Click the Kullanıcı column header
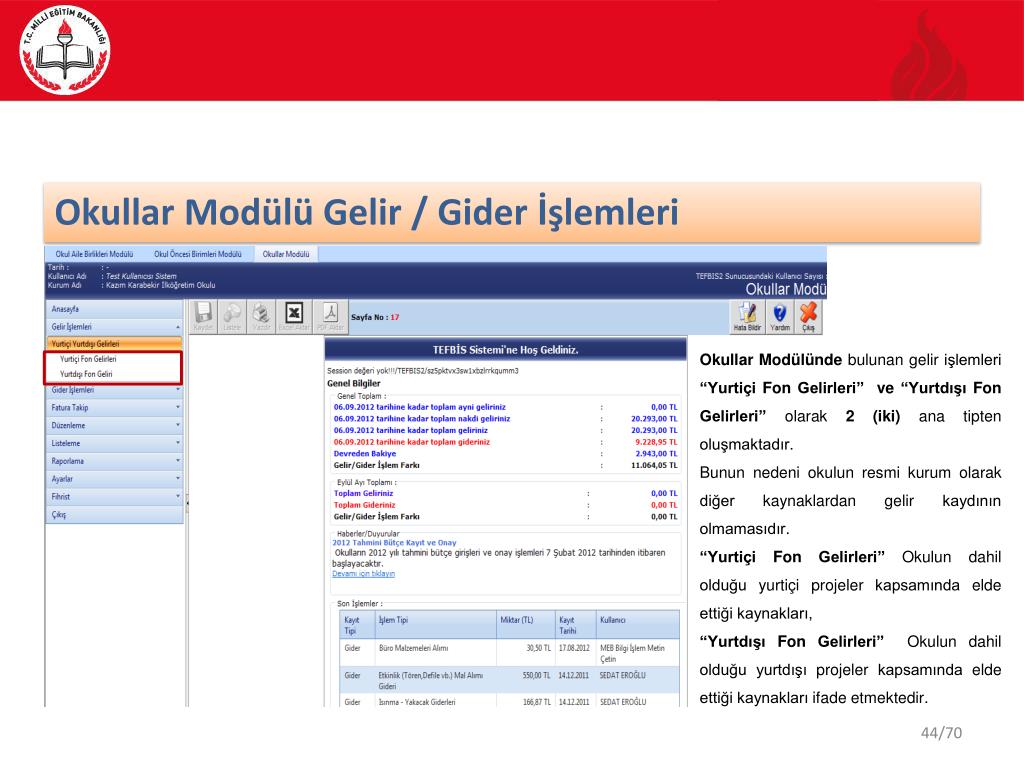This screenshot has height=768, width=1024. [637, 625]
